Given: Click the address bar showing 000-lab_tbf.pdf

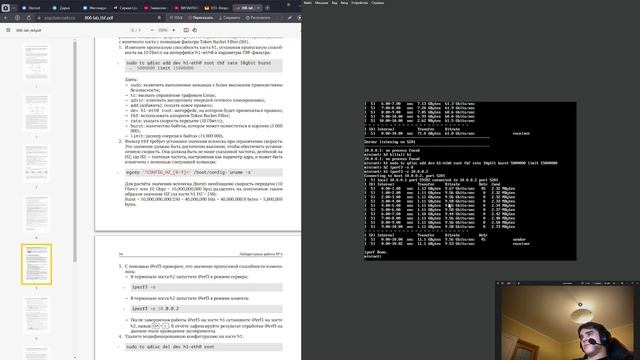Looking at the screenshot, I should click(98, 18).
